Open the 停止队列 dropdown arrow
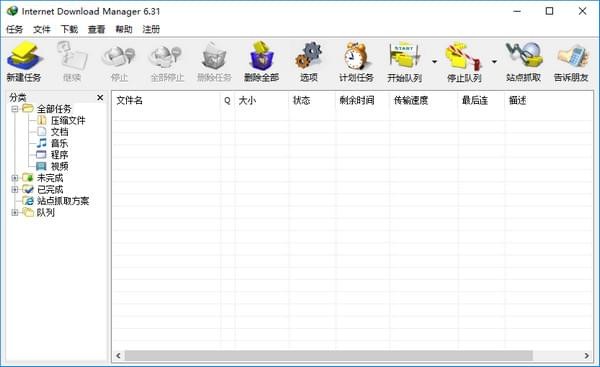600x367 pixels. click(494, 61)
